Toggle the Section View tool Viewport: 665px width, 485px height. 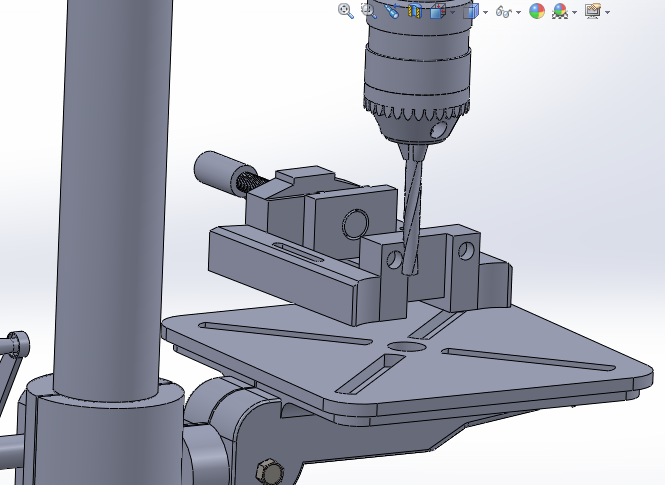click(x=414, y=11)
